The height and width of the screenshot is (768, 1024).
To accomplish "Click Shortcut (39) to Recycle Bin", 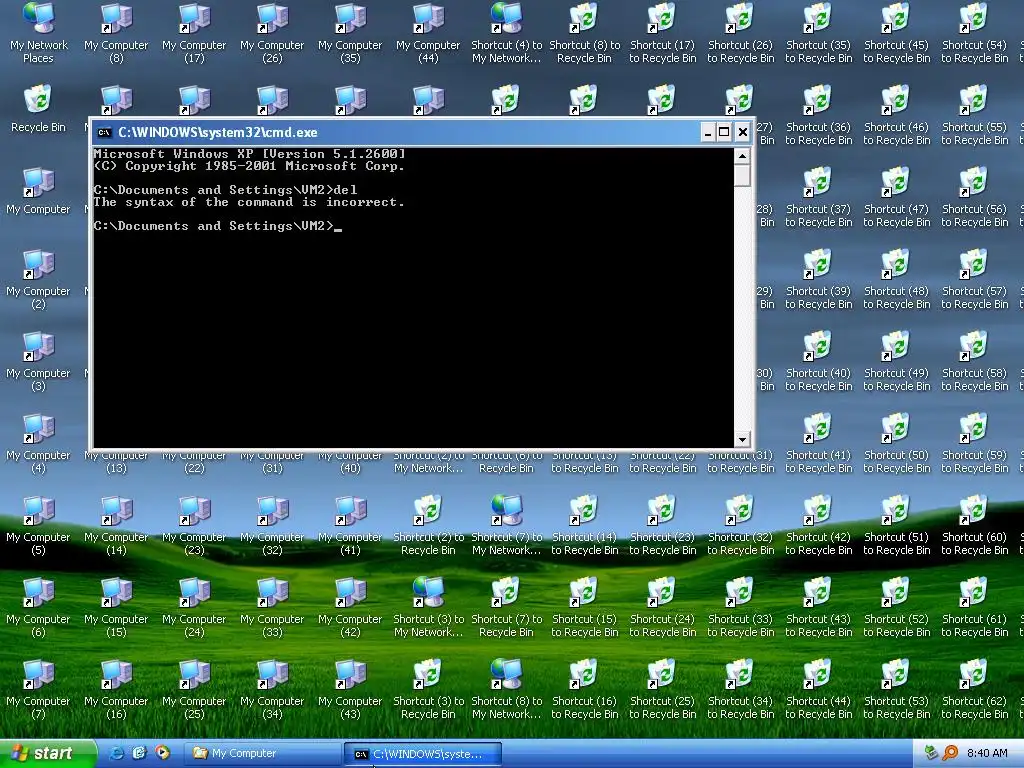I will [818, 279].
